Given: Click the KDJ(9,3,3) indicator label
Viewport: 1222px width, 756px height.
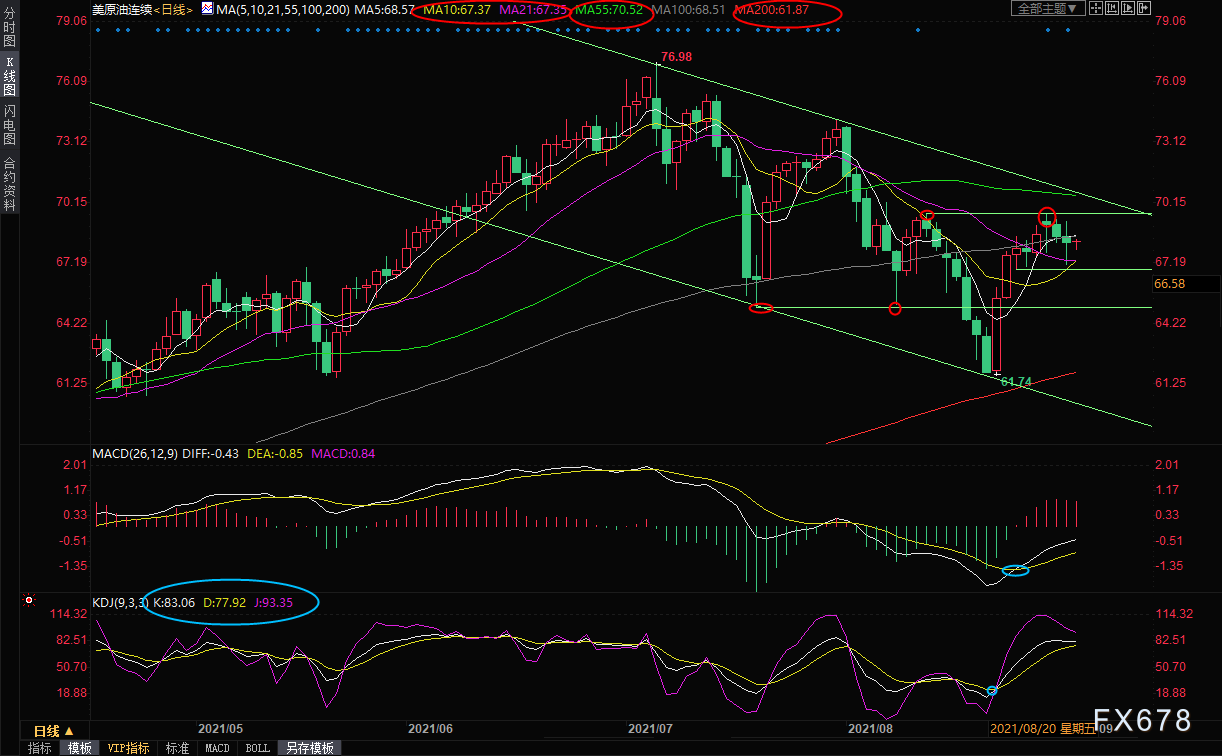Looking at the screenshot, I should pyautogui.click(x=120, y=602).
